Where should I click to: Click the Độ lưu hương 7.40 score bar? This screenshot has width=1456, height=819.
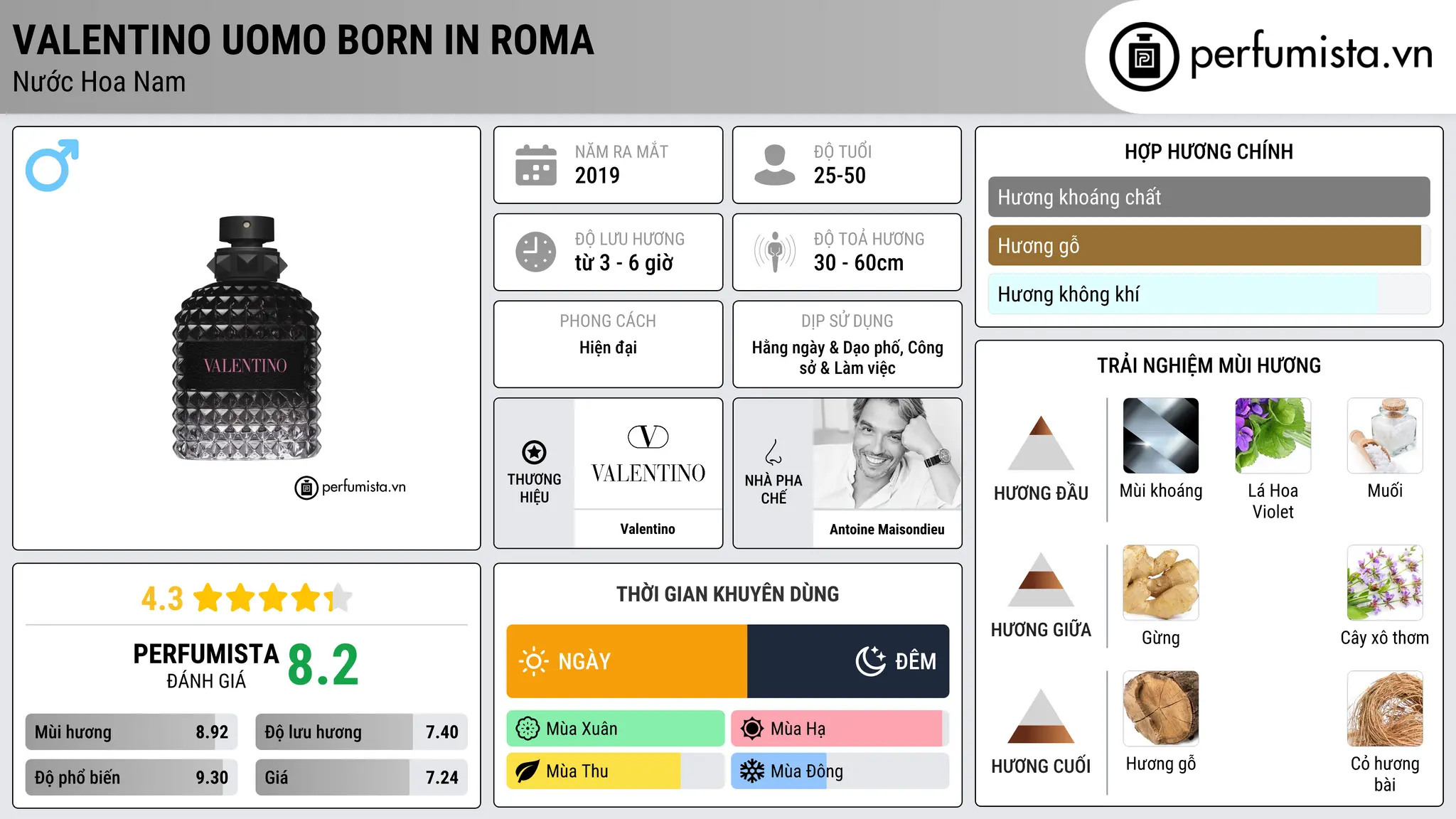362,732
